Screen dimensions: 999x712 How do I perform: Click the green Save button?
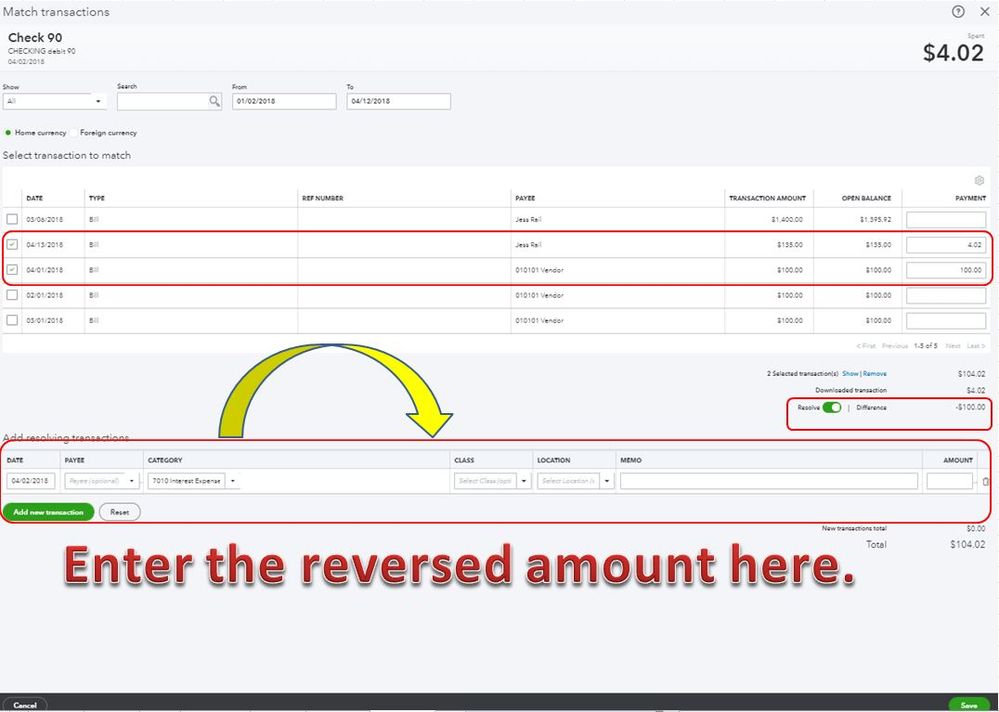[968, 705]
